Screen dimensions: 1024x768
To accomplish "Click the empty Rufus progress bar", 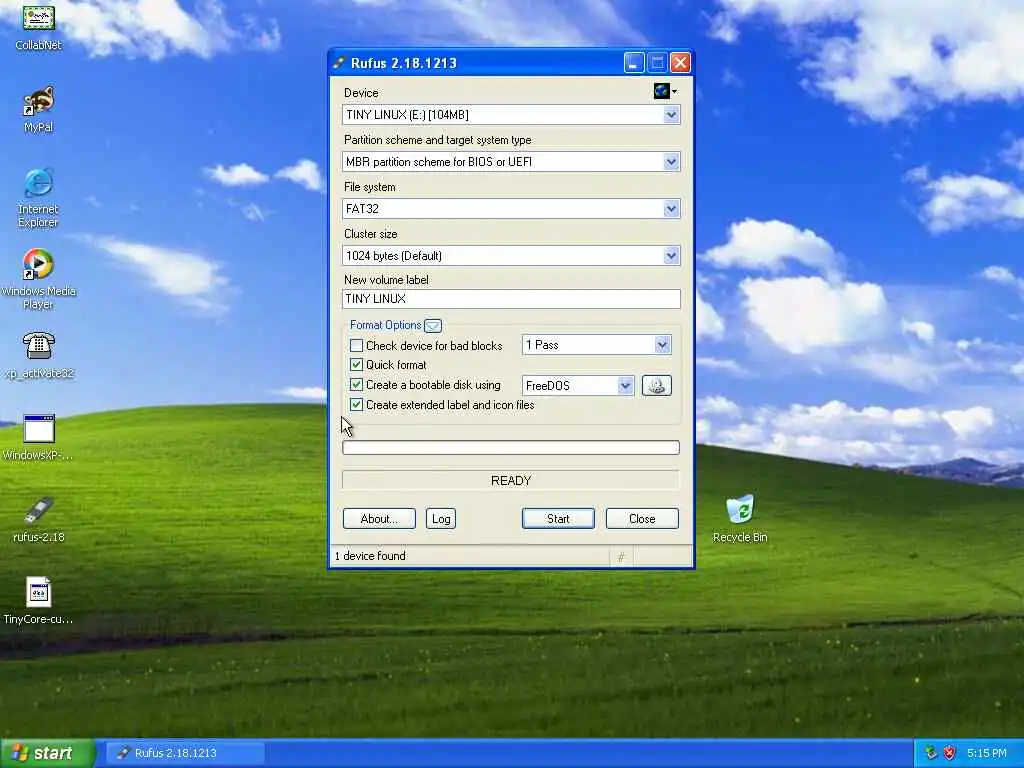I will point(511,447).
